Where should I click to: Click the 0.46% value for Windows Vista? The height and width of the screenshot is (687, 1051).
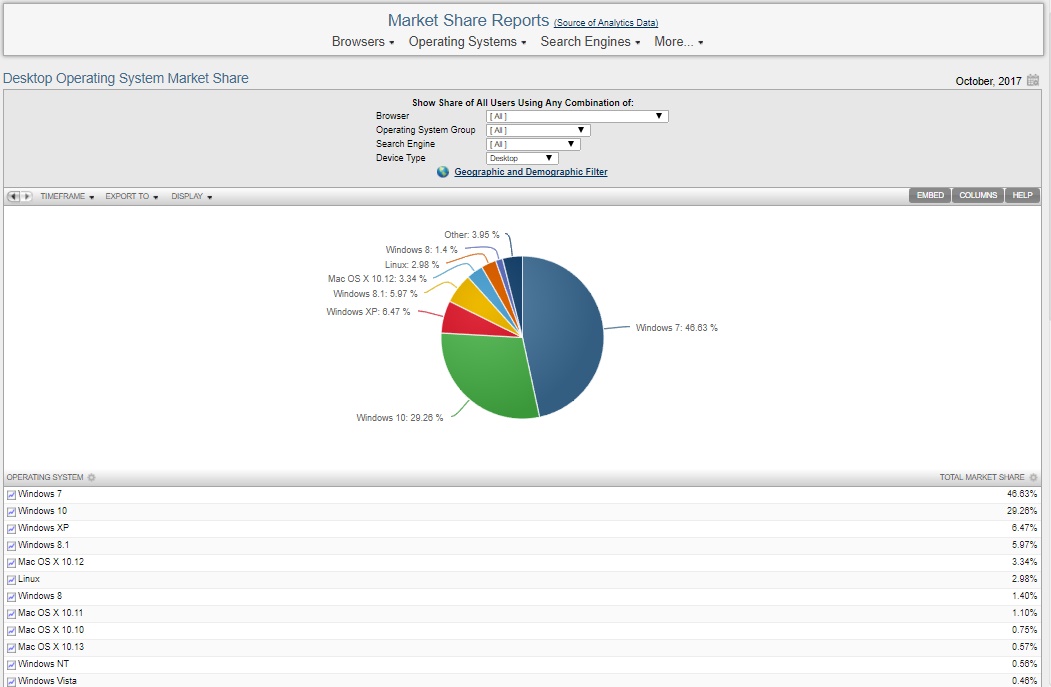coord(1024,681)
